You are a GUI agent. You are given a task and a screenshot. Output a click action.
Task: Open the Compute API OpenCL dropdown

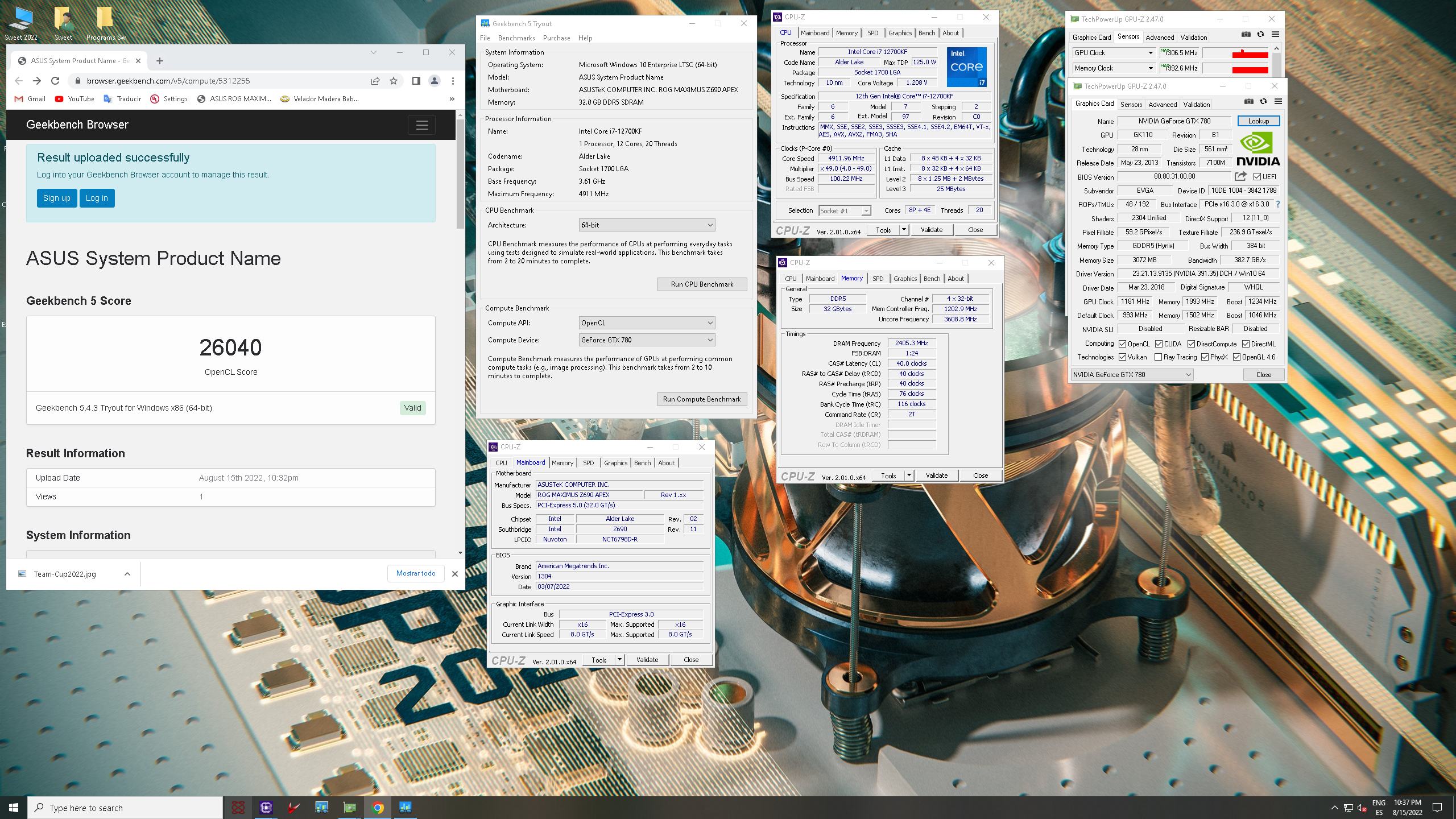[x=647, y=323]
